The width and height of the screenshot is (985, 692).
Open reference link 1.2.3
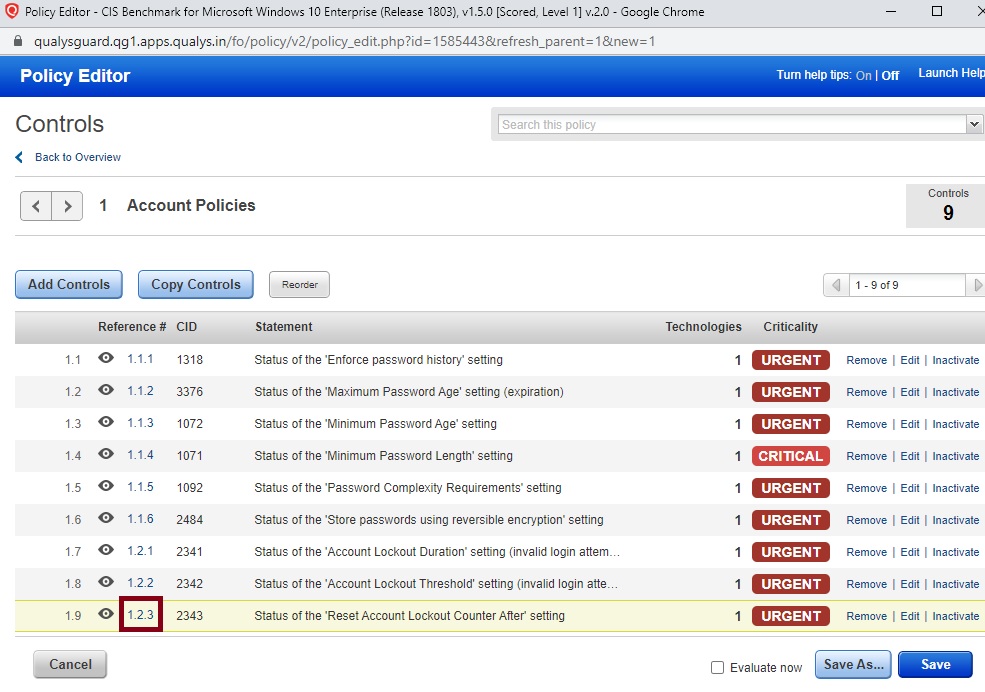coord(141,615)
